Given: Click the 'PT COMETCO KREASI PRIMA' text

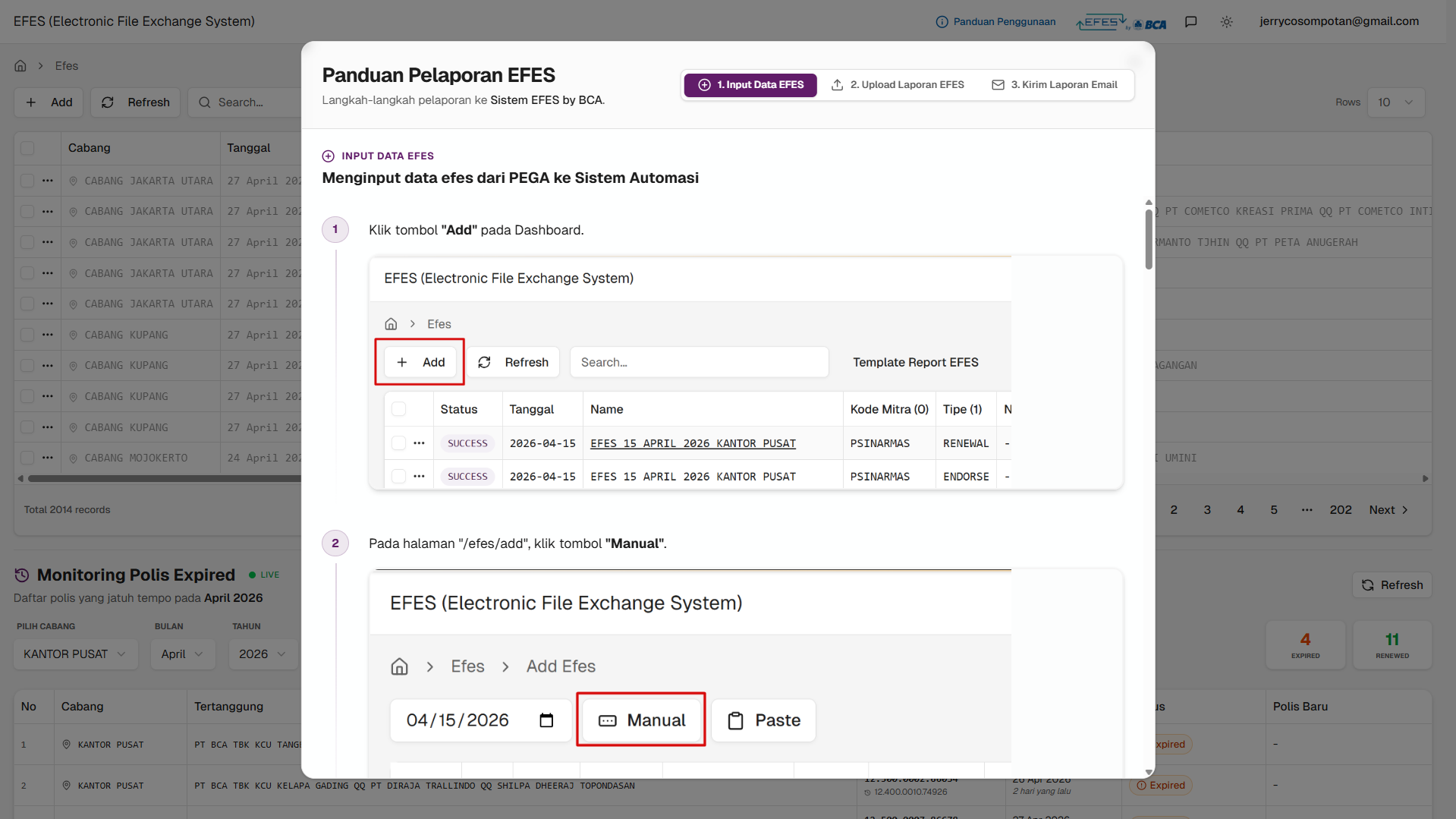Looking at the screenshot, I should [1239, 212].
